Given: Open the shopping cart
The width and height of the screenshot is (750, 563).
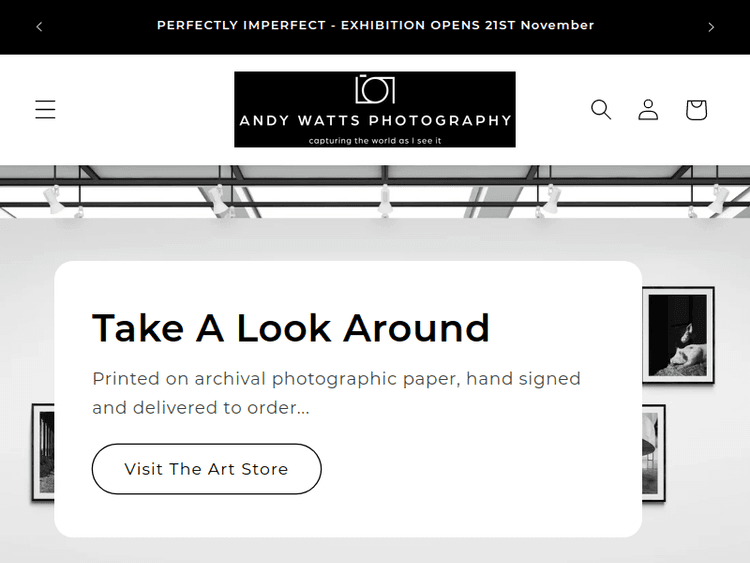Looking at the screenshot, I should (696, 110).
